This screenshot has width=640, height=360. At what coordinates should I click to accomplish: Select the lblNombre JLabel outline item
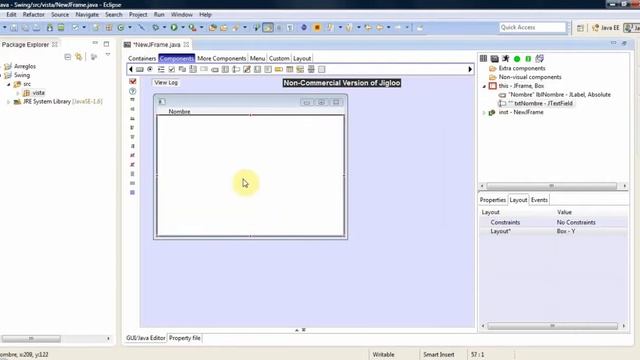tap(559, 95)
